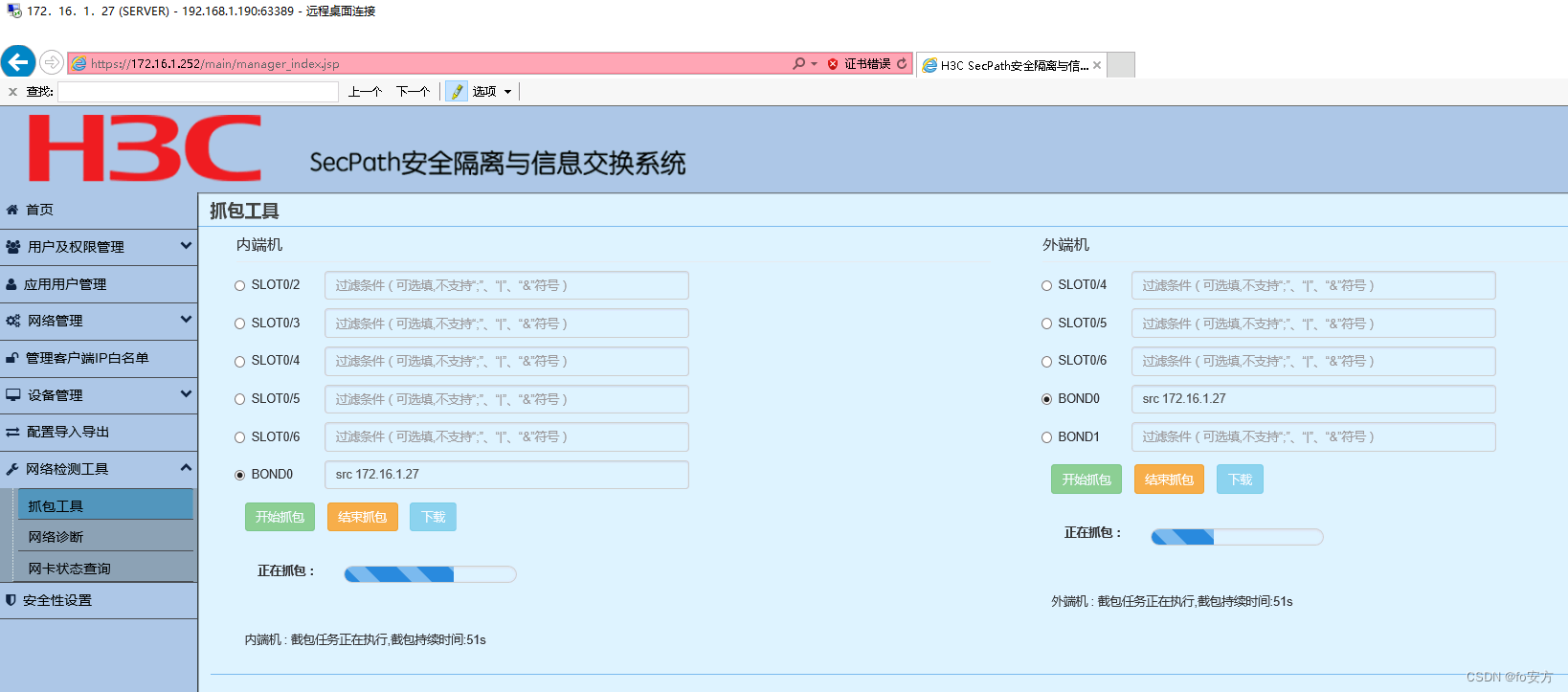The width and height of the screenshot is (1568, 692).
Task: Collapse 网络检测工具 menu chevron
Action: tap(186, 468)
